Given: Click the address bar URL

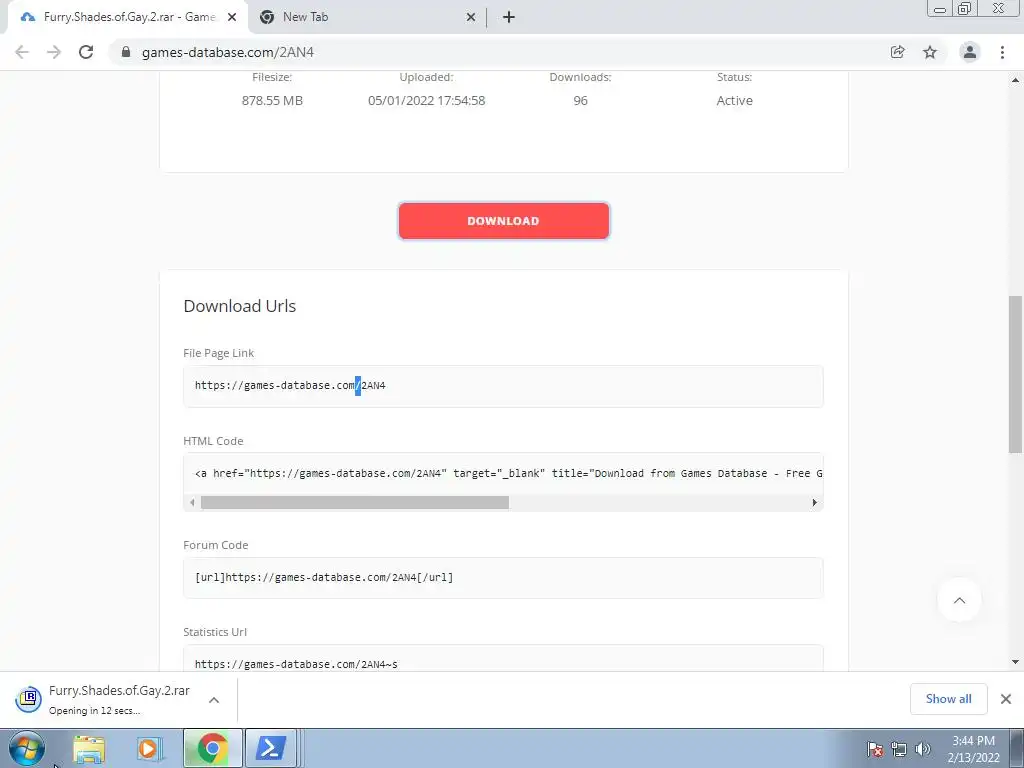Looking at the screenshot, I should (227, 52).
